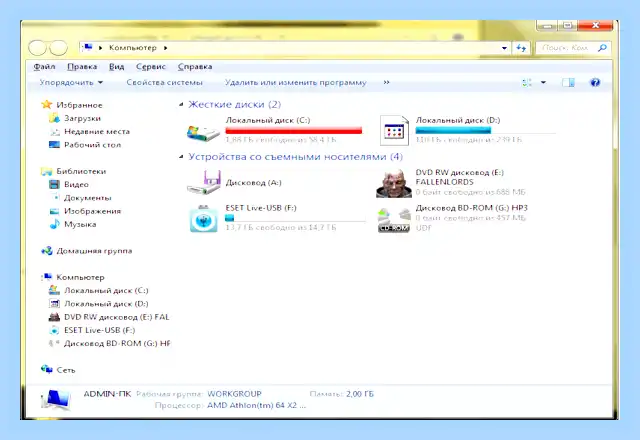Toggle the preview pane icon
Screen dimensions: 640x440
tap(568, 82)
